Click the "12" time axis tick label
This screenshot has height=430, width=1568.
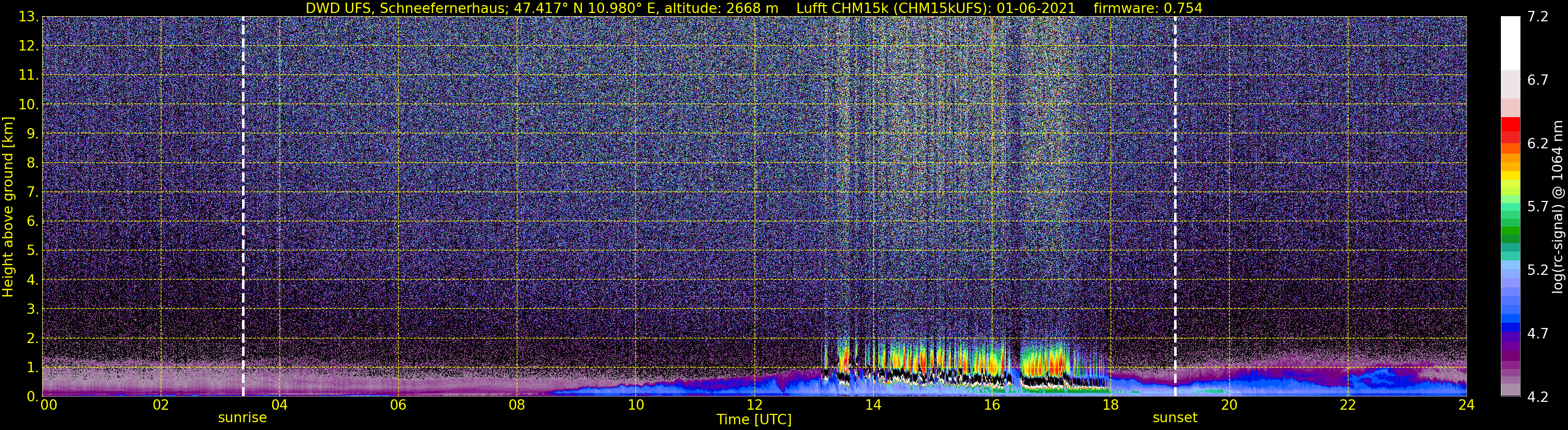754,405
